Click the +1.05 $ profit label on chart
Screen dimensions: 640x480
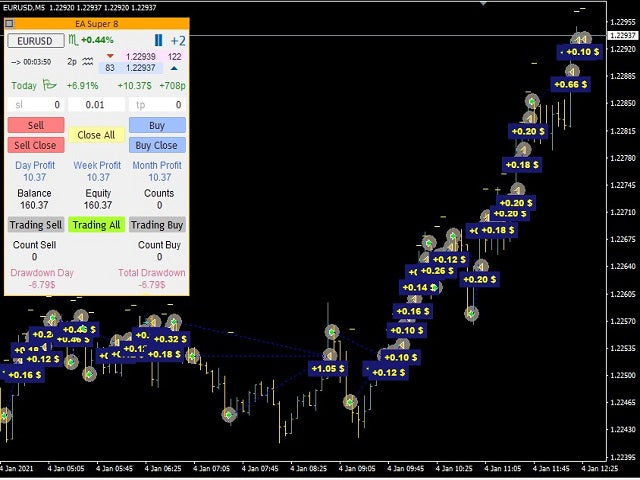coord(329,368)
